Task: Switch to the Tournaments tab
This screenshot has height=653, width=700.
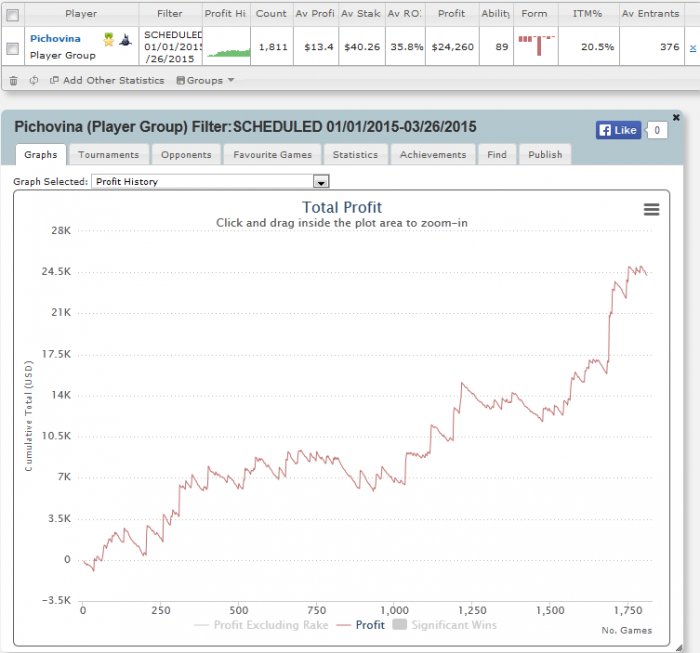Action: 108,154
